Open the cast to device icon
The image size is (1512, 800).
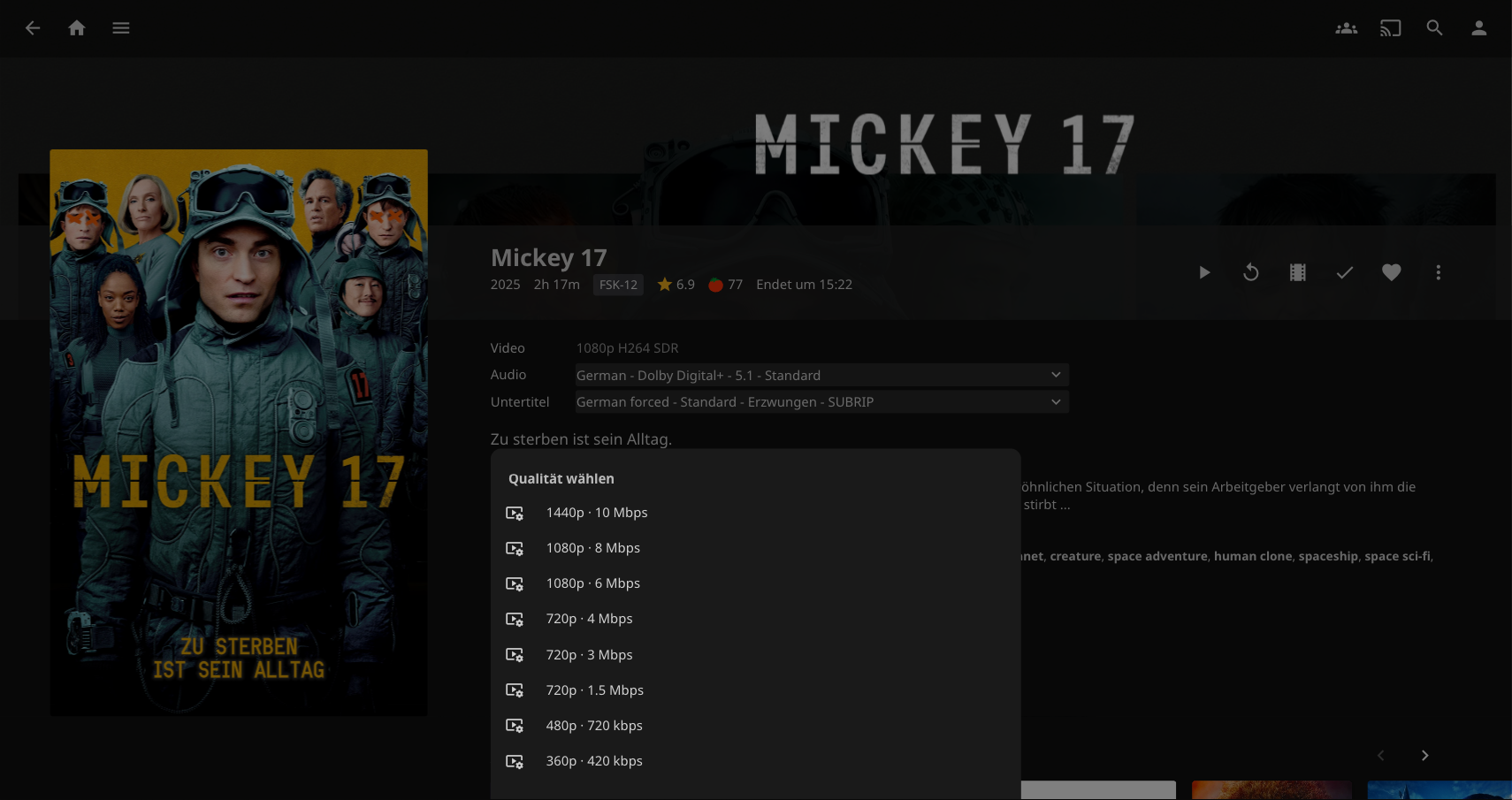coord(1391,28)
